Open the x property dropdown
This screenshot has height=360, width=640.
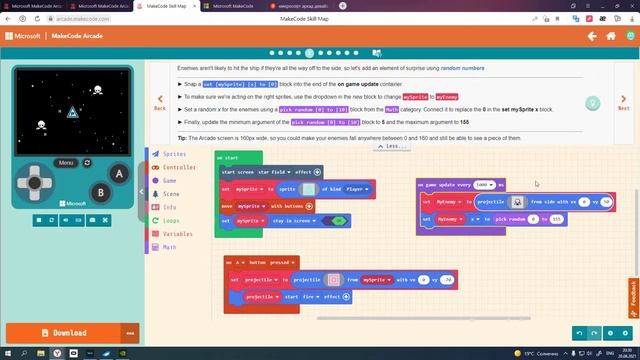point(475,219)
